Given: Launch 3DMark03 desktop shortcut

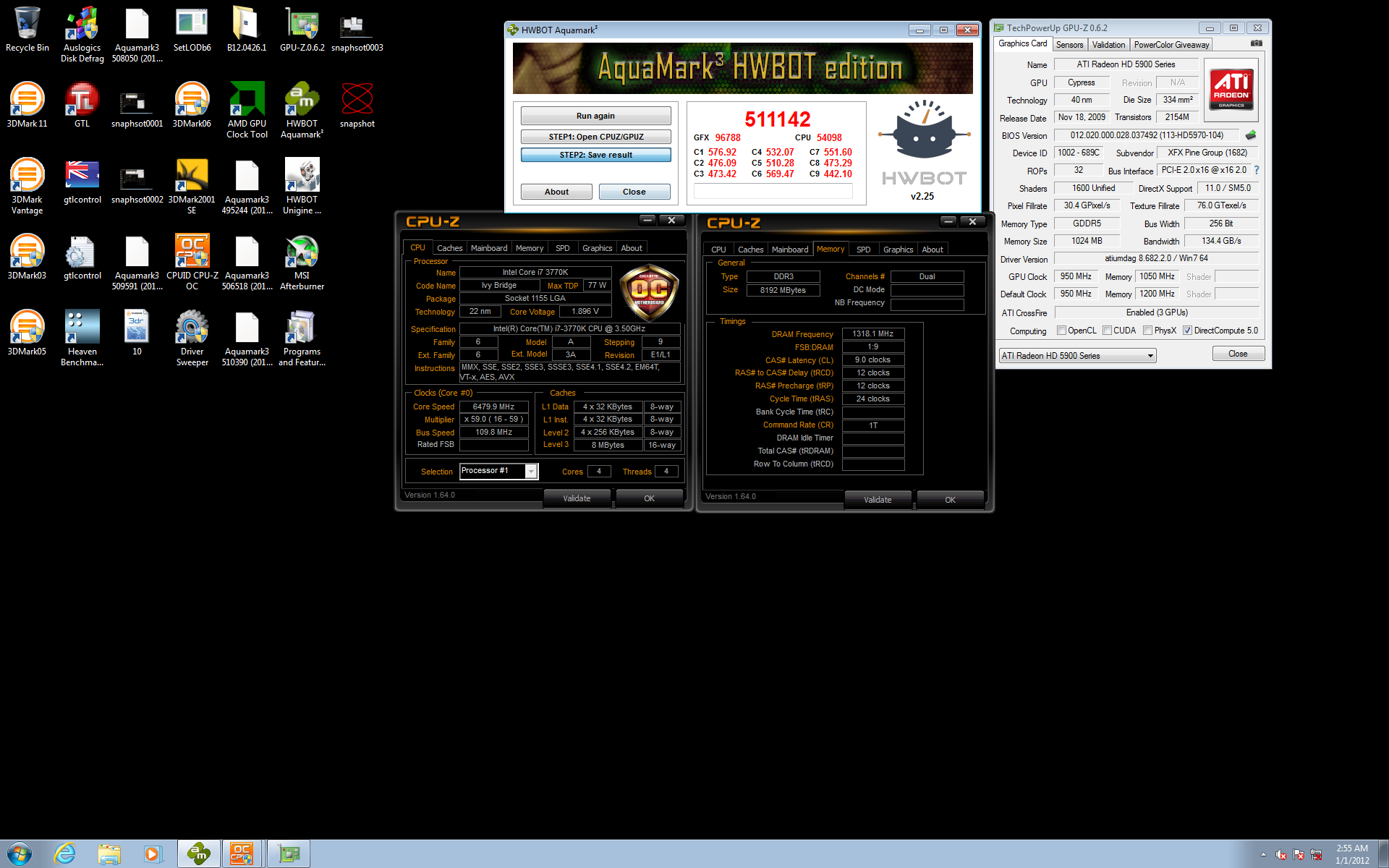Looking at the screenshot, I should pos(27,258).
